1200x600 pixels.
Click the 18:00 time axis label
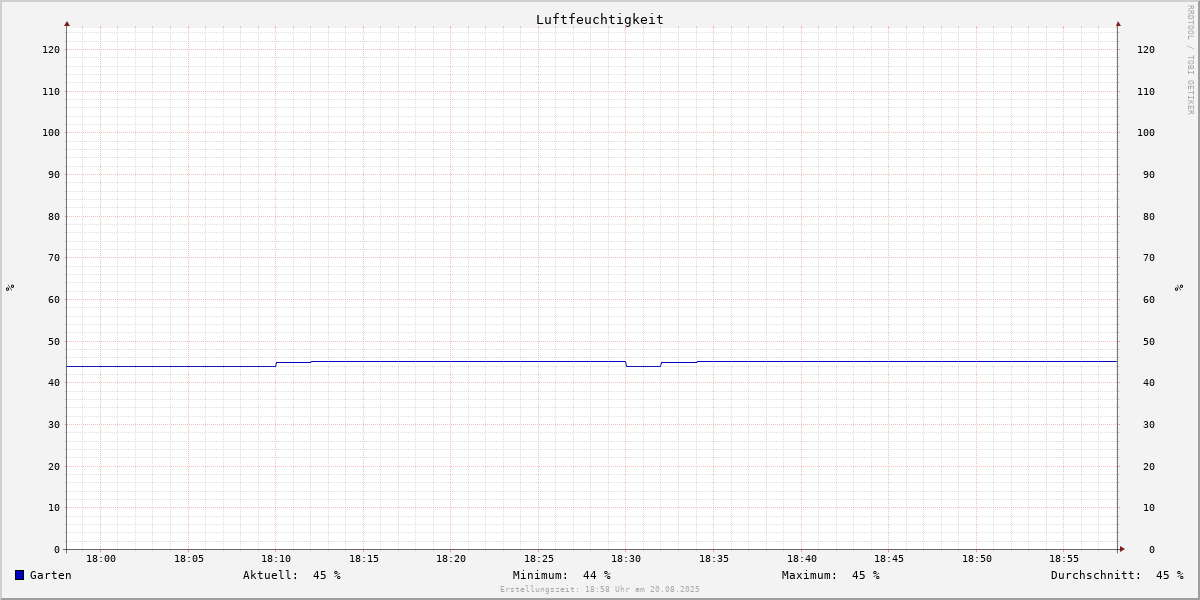coord(101,559)
